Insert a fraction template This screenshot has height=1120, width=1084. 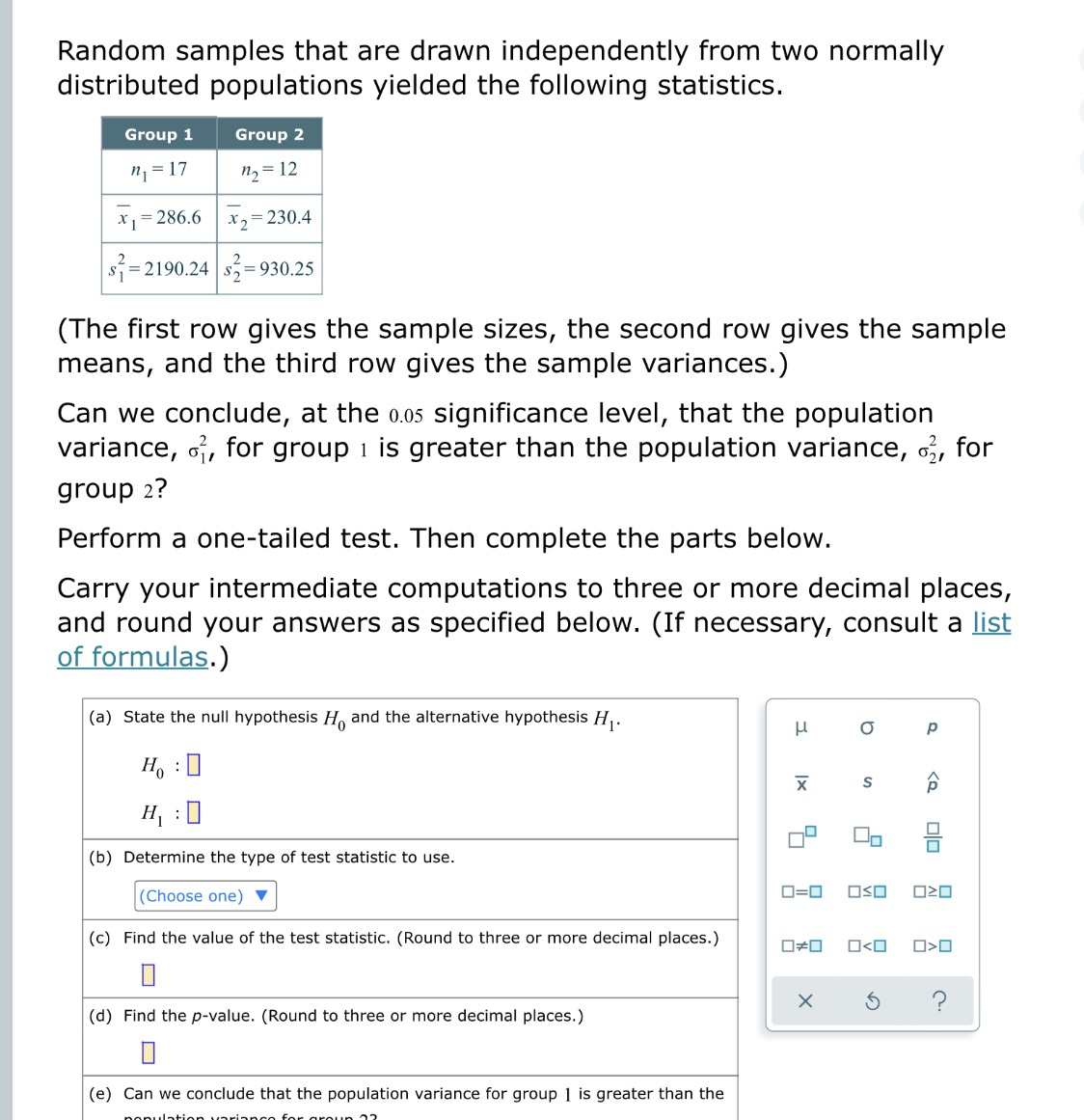(x=931, y=835)
